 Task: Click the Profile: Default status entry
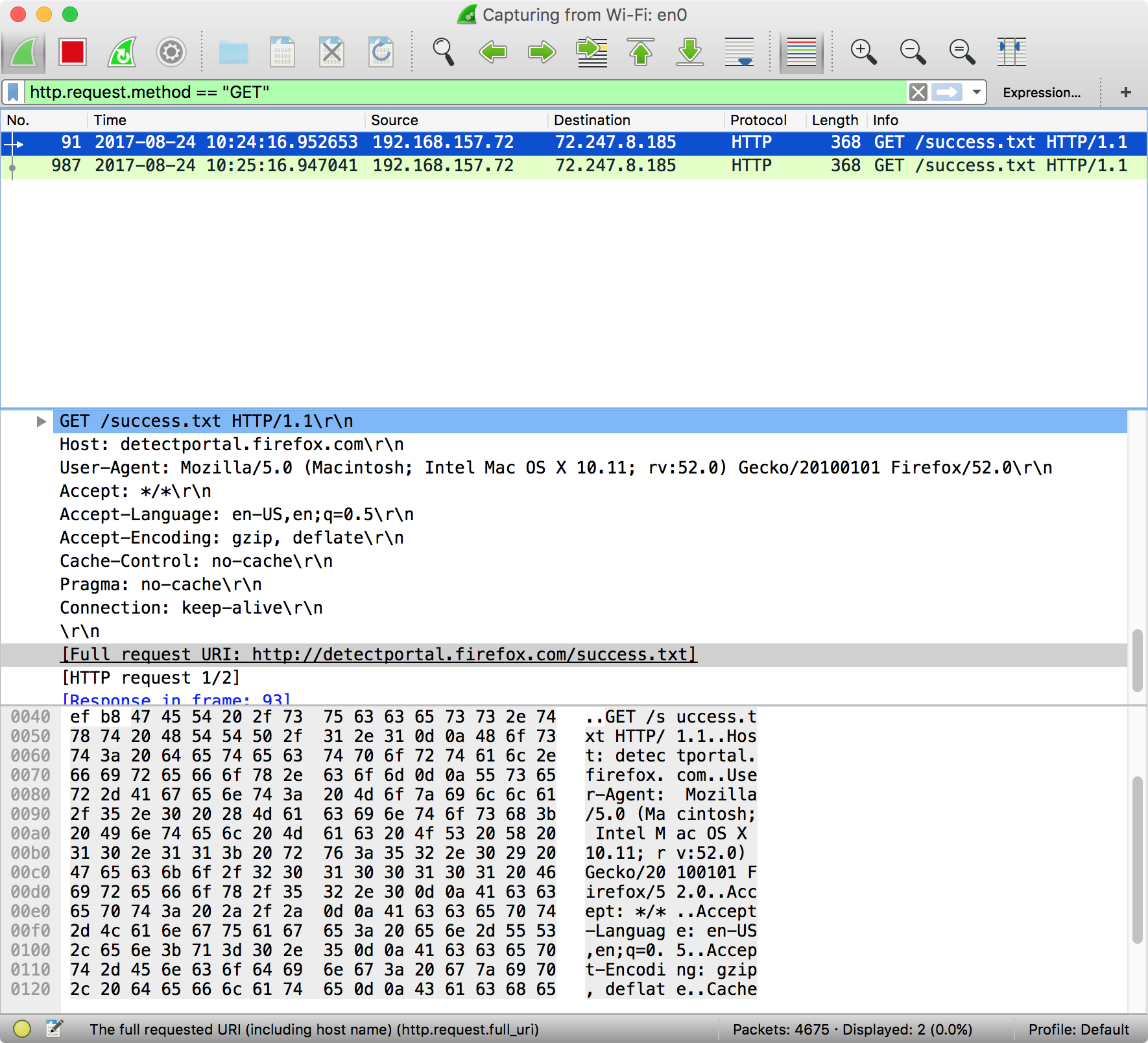click(x=1079, y=1029)
